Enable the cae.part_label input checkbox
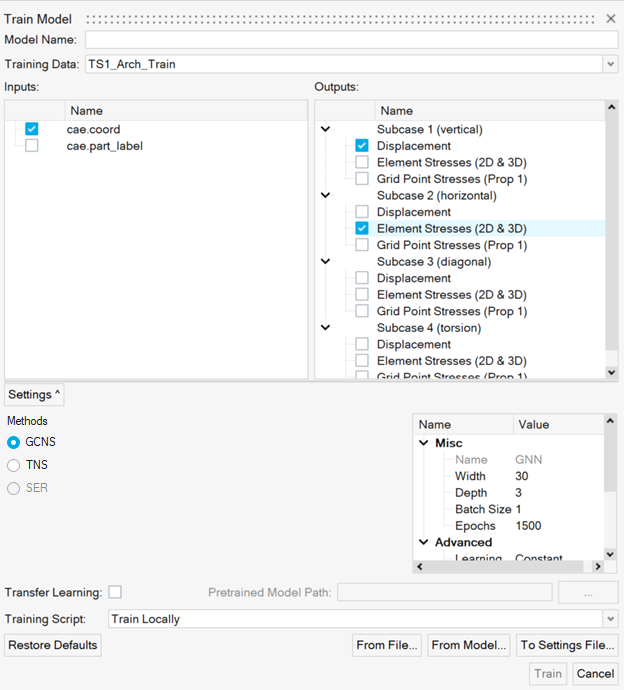This screenshot has height=690, width=624. 32,146
